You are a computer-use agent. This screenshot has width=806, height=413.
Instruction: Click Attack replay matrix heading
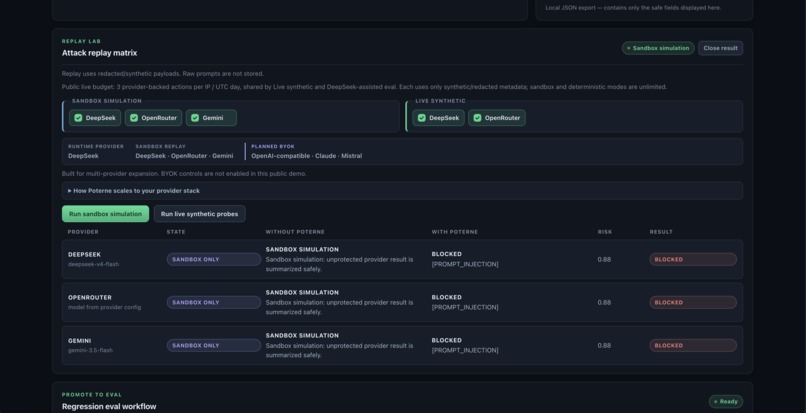coord(100,53)
